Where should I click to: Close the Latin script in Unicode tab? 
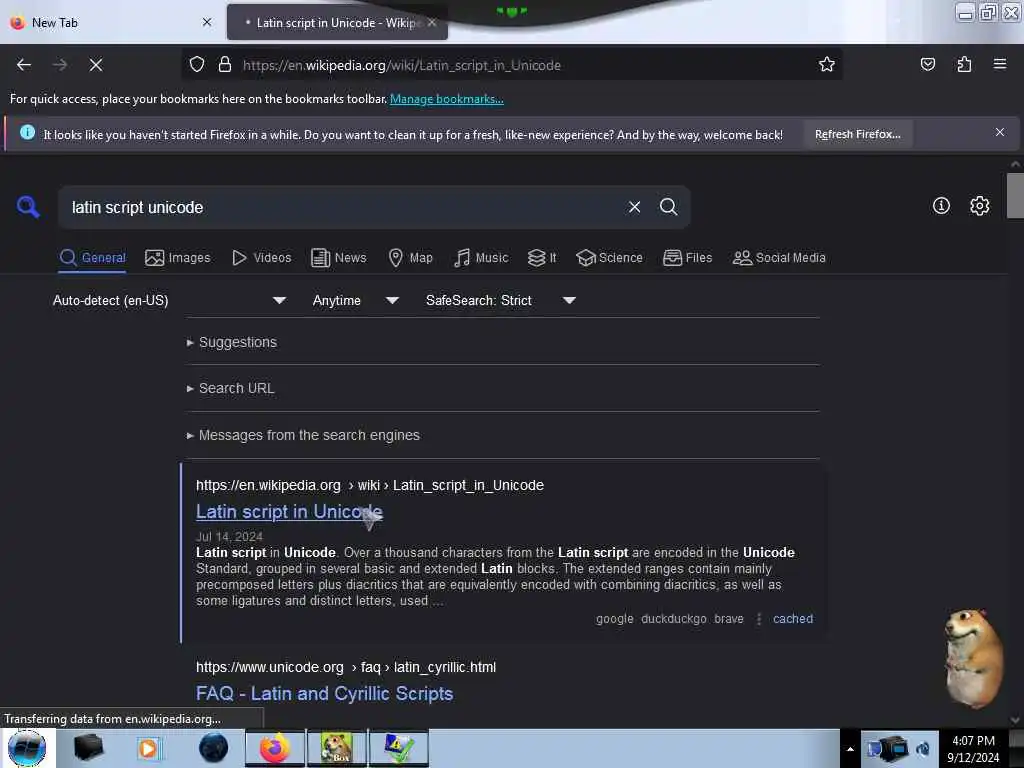[x=432, y=22]
